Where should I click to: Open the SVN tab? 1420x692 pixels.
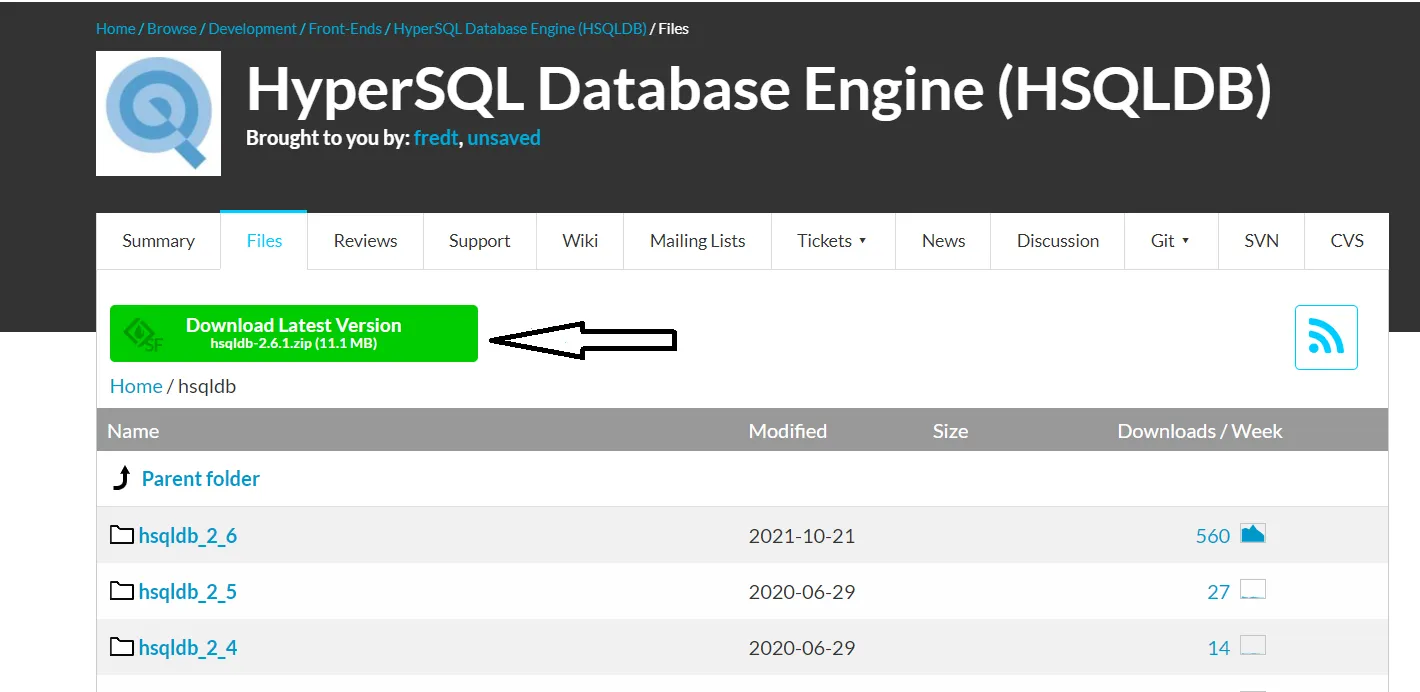[x=1261, y=241]
